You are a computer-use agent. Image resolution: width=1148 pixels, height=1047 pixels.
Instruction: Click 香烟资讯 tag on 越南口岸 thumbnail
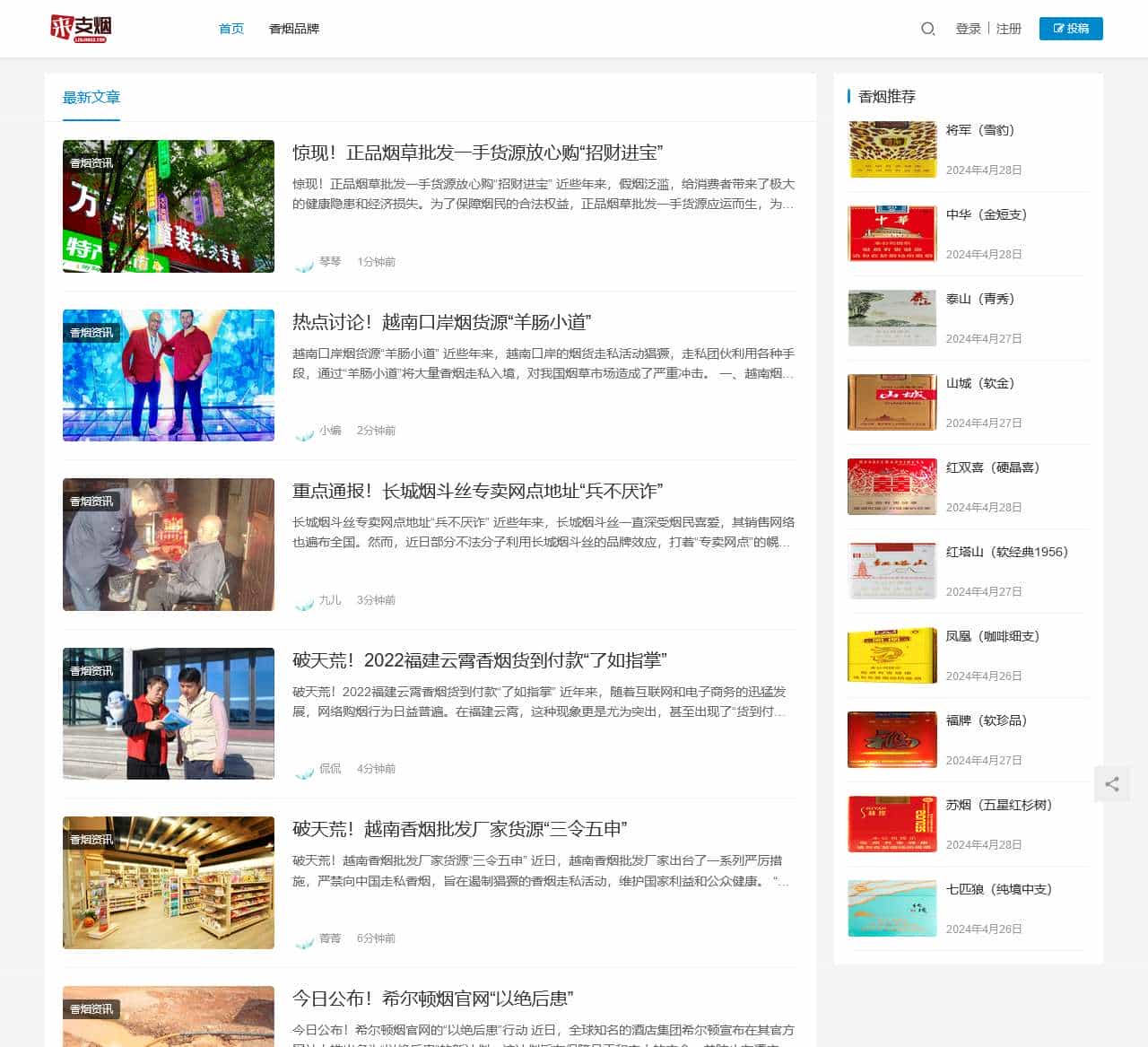click(91, 333)
